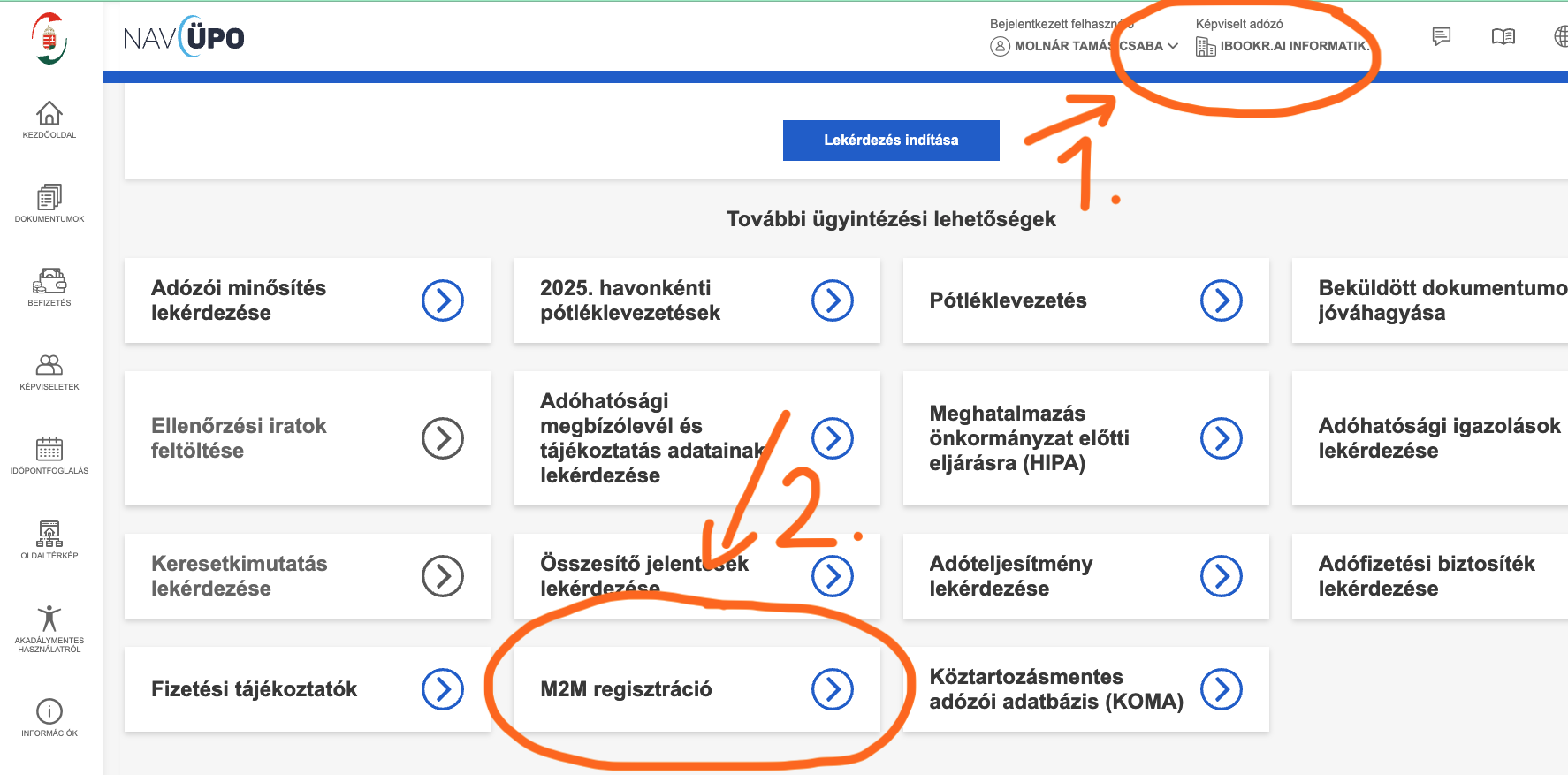Open the messages speech bubble icon
This screenshot has height=775, width=1568.
(1442, 36)
